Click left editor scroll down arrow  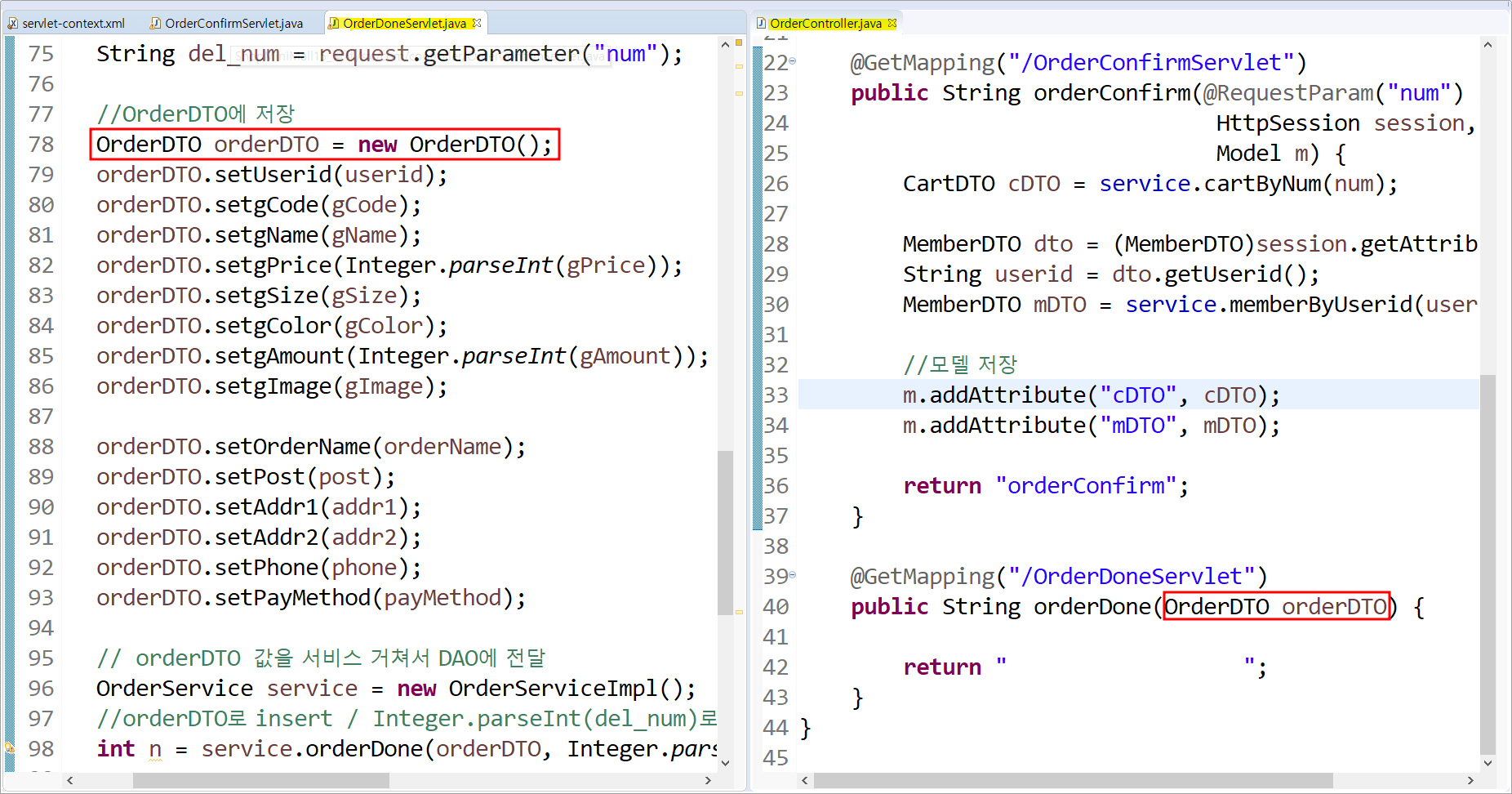pyautogui.click(x=725, y=763)
